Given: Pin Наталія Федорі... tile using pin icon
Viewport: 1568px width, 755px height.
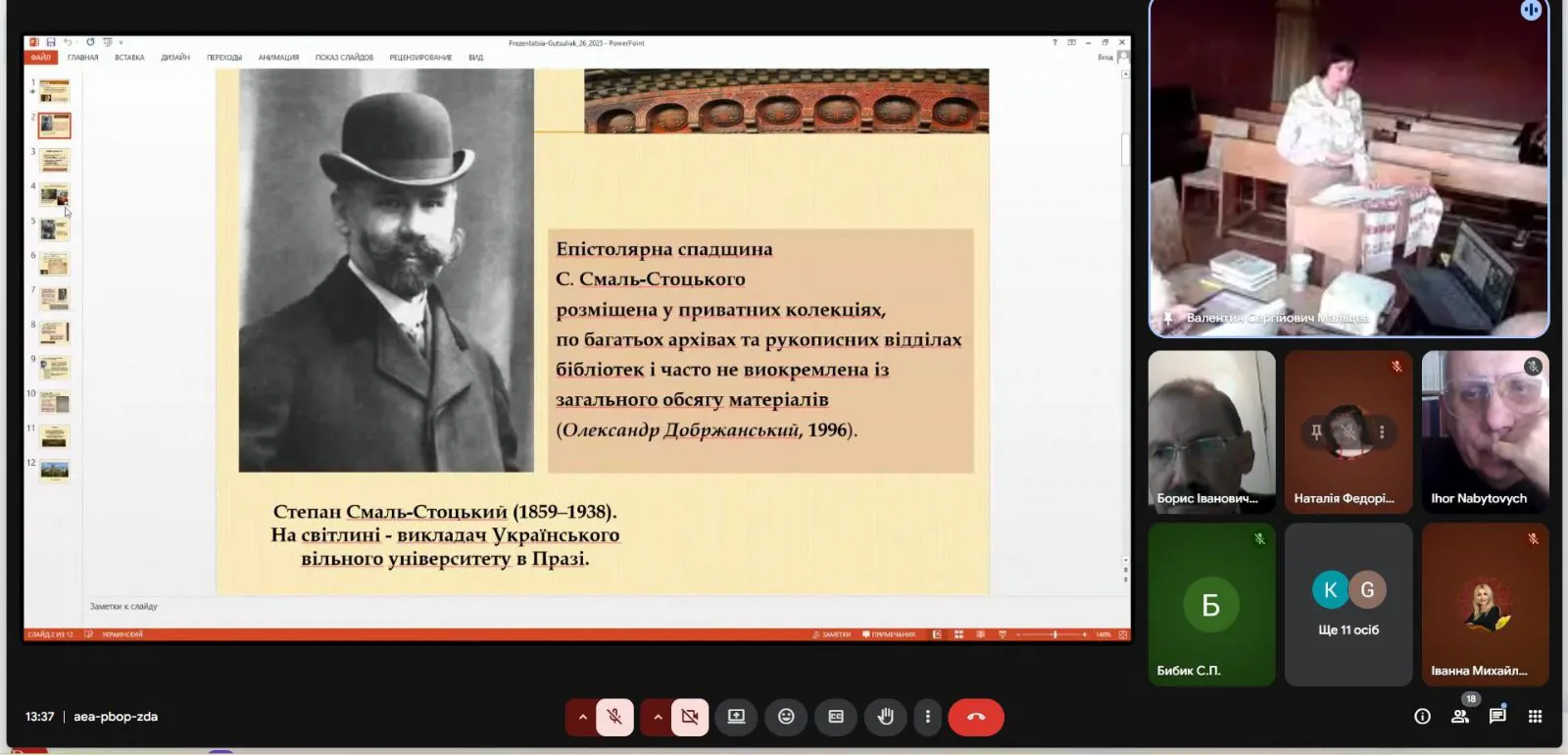Looking at the screenshot, I should (x=1316, y=431).
